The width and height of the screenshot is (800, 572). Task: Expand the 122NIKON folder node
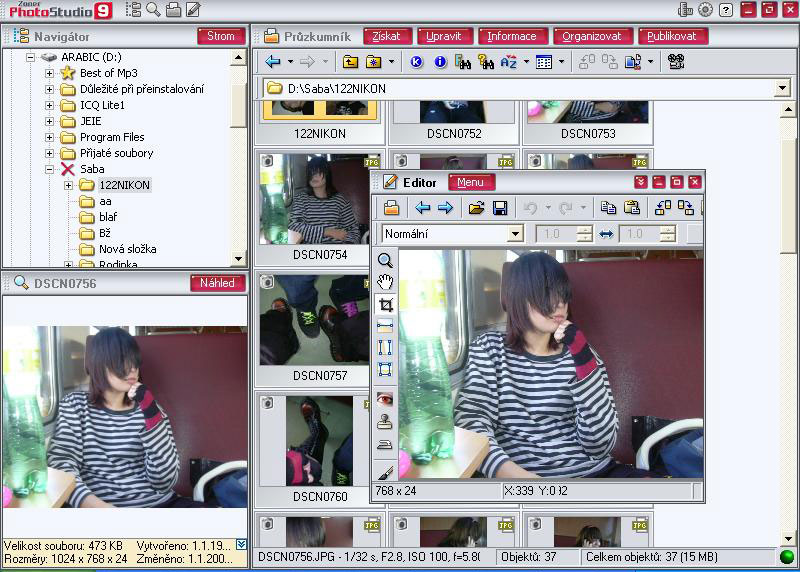click(x=68, y=185)
